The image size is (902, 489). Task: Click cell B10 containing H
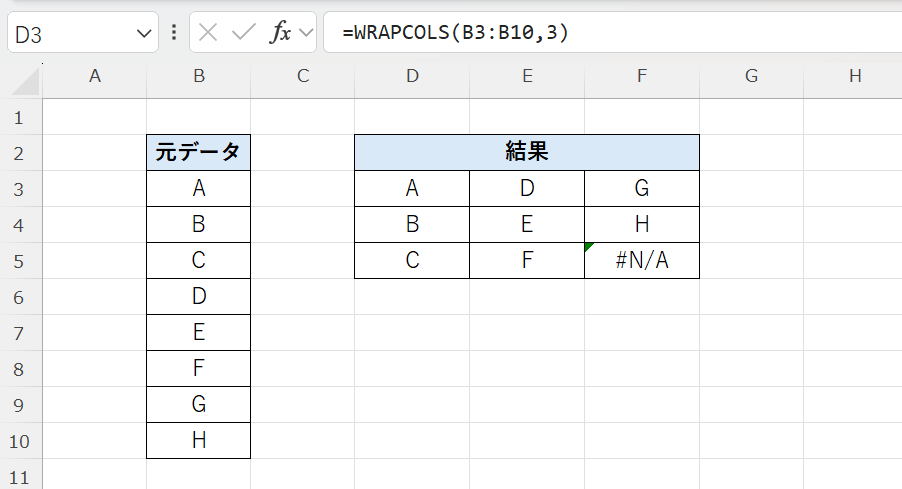[x=198, y=440]
